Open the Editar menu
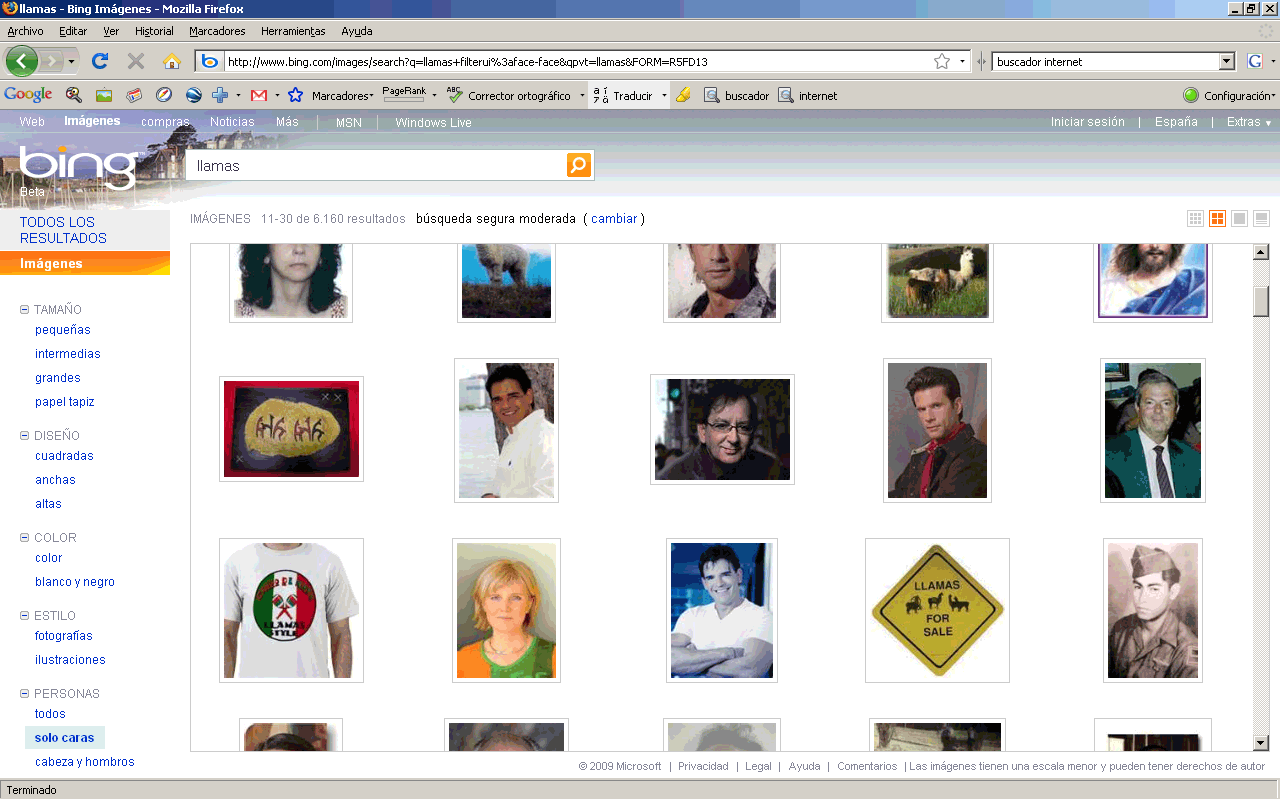 coord(73,31)
